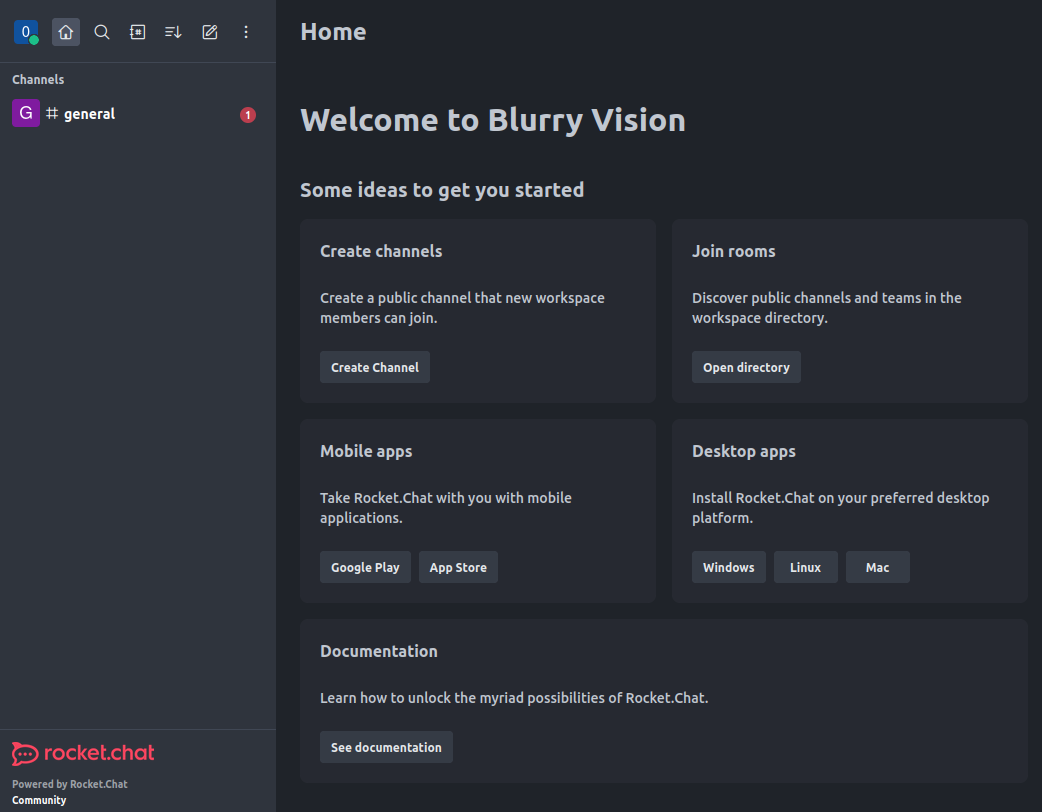Click the purple G channel avatar
Image resolution: width=1042 pixels, height=812 pixels.
26,114
